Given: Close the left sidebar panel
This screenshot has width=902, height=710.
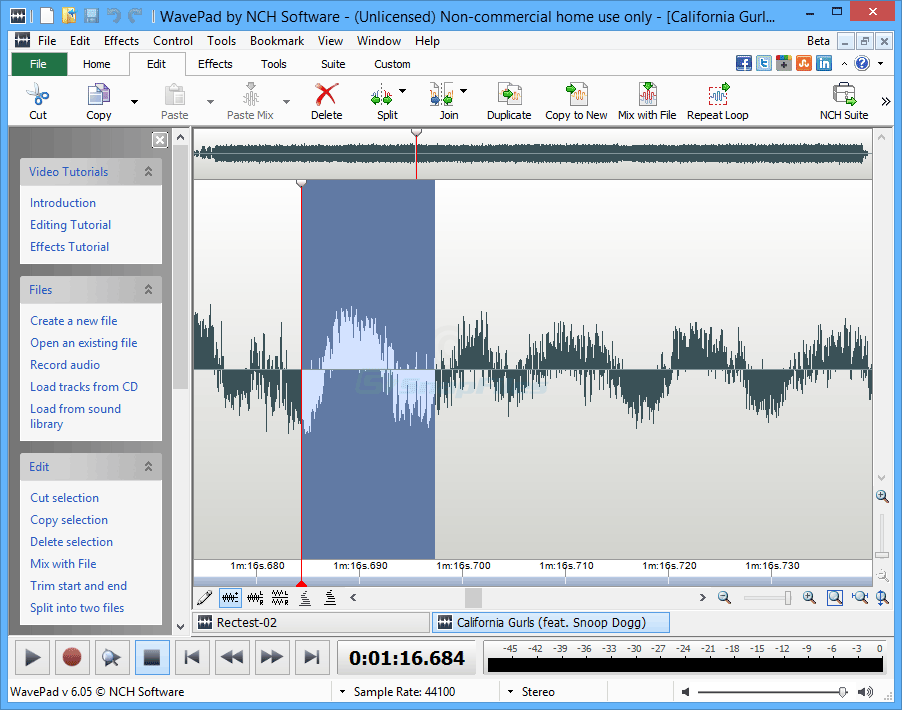Looking at the screenshot, I should tap(160, 140).
